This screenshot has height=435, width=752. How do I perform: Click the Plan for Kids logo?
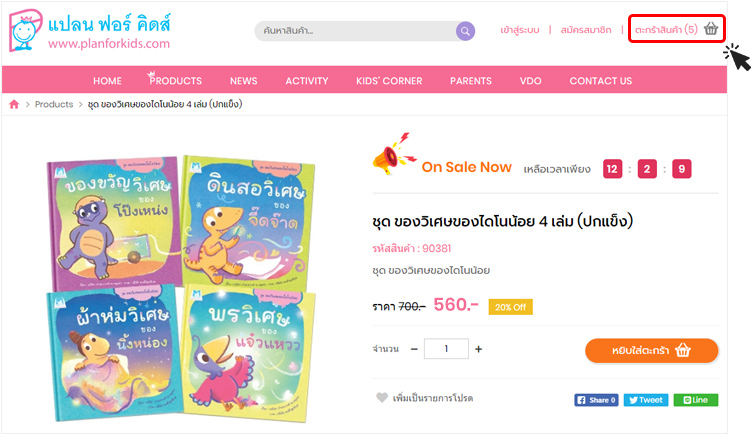(90, 30)
